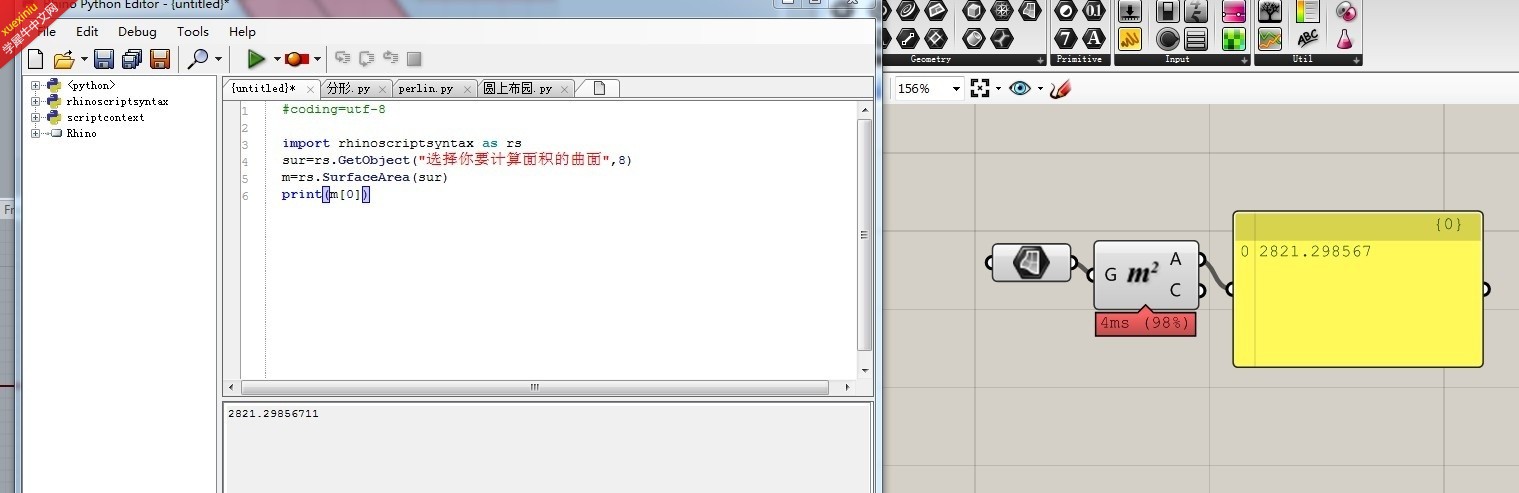Expand the <python> tree node
Screen dimensions: 1519x493
coord(35,86)
